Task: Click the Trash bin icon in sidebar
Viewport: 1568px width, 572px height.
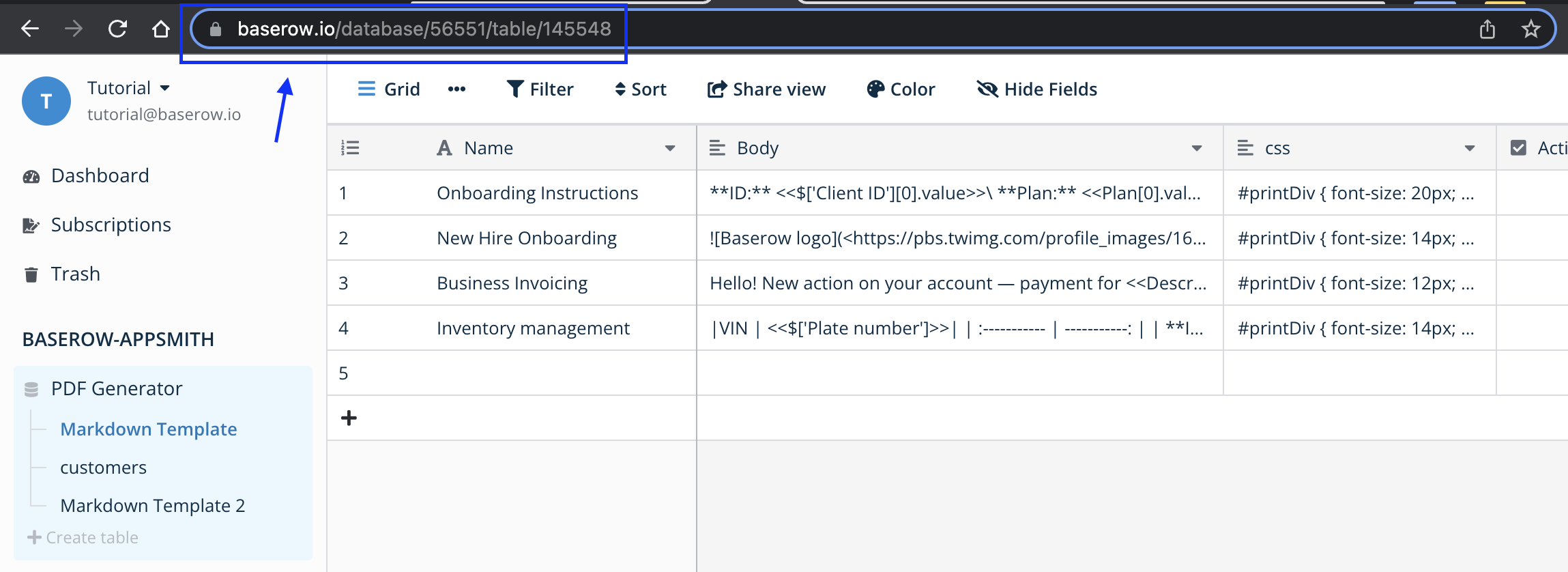Action: click(31, 274)
